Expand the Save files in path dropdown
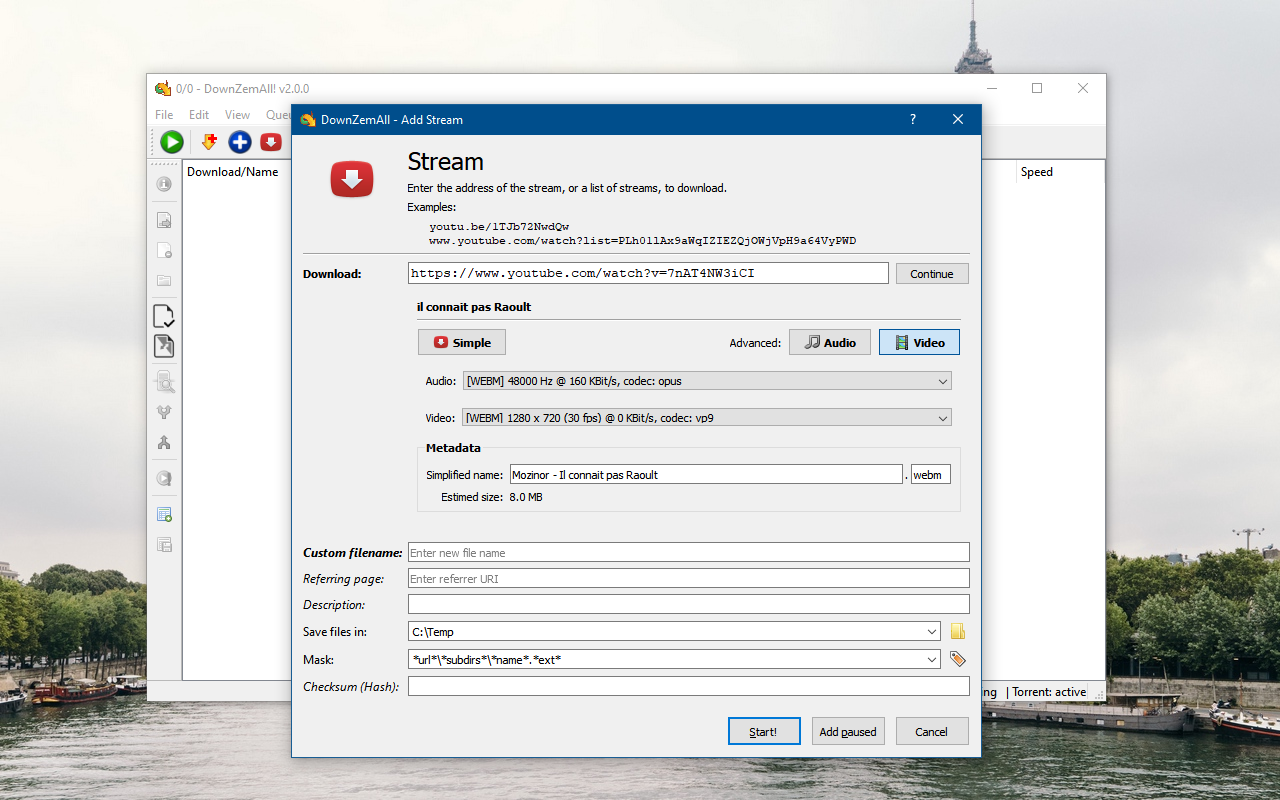 (932, 632)
